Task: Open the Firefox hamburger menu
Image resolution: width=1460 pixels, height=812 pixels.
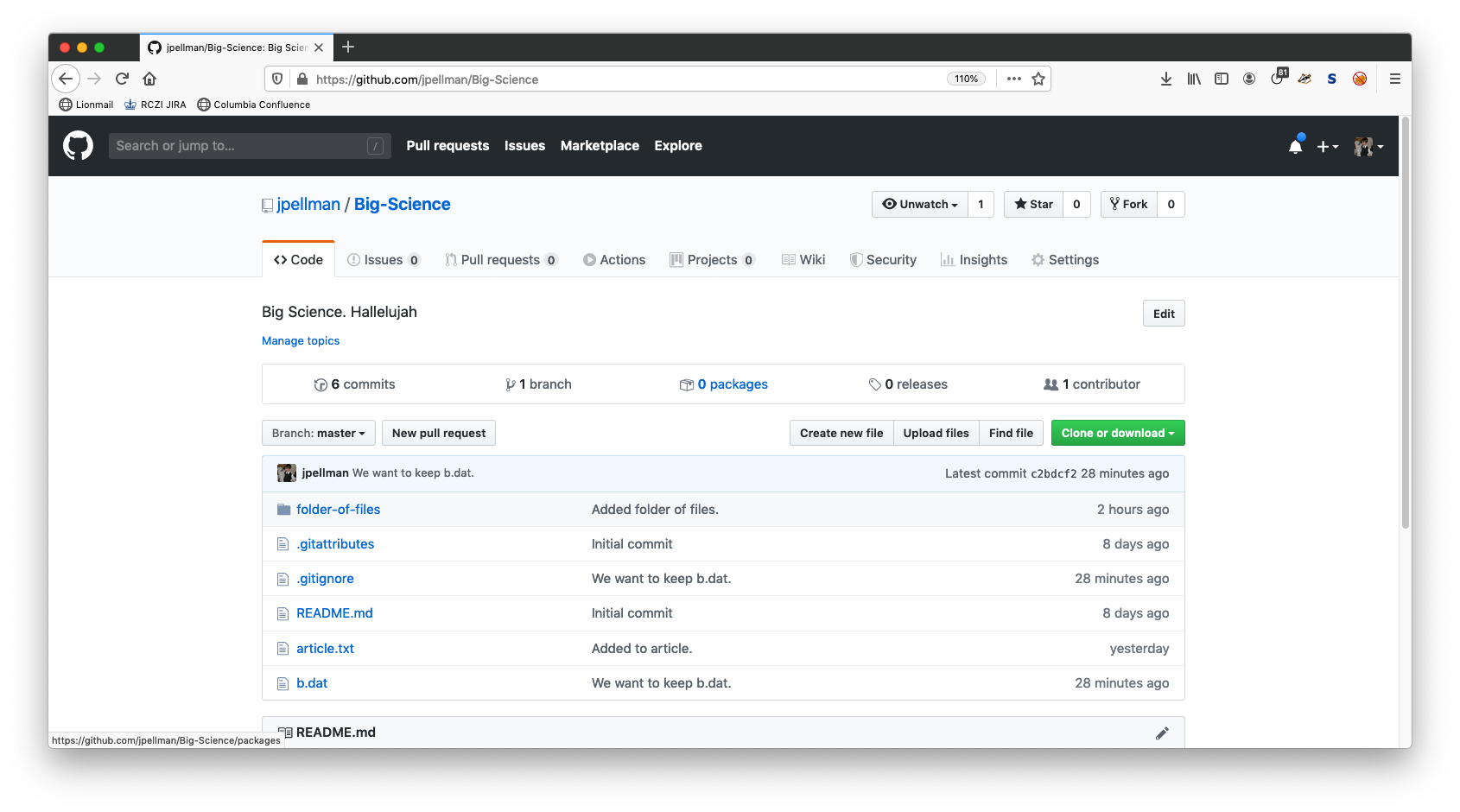Action: [x=1394, y=79]
